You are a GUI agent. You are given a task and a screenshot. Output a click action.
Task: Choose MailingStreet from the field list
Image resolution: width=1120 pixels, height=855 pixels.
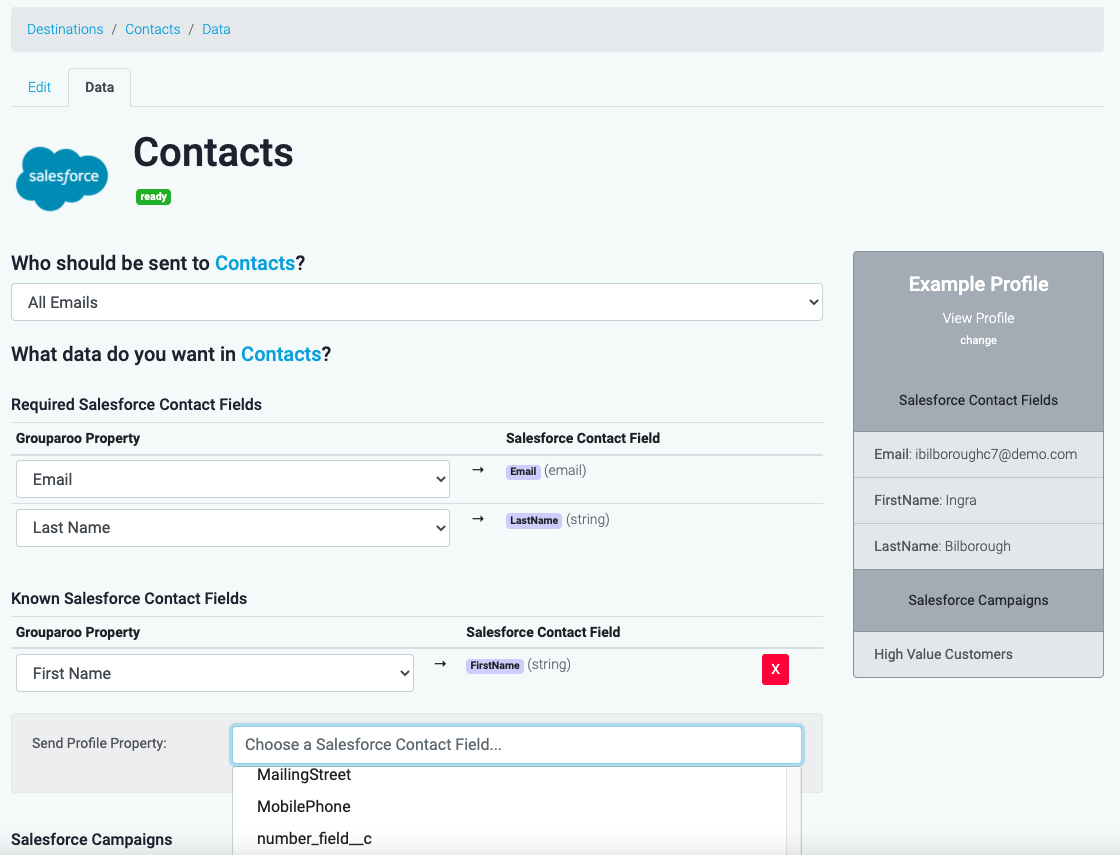[x=509, y=775]
